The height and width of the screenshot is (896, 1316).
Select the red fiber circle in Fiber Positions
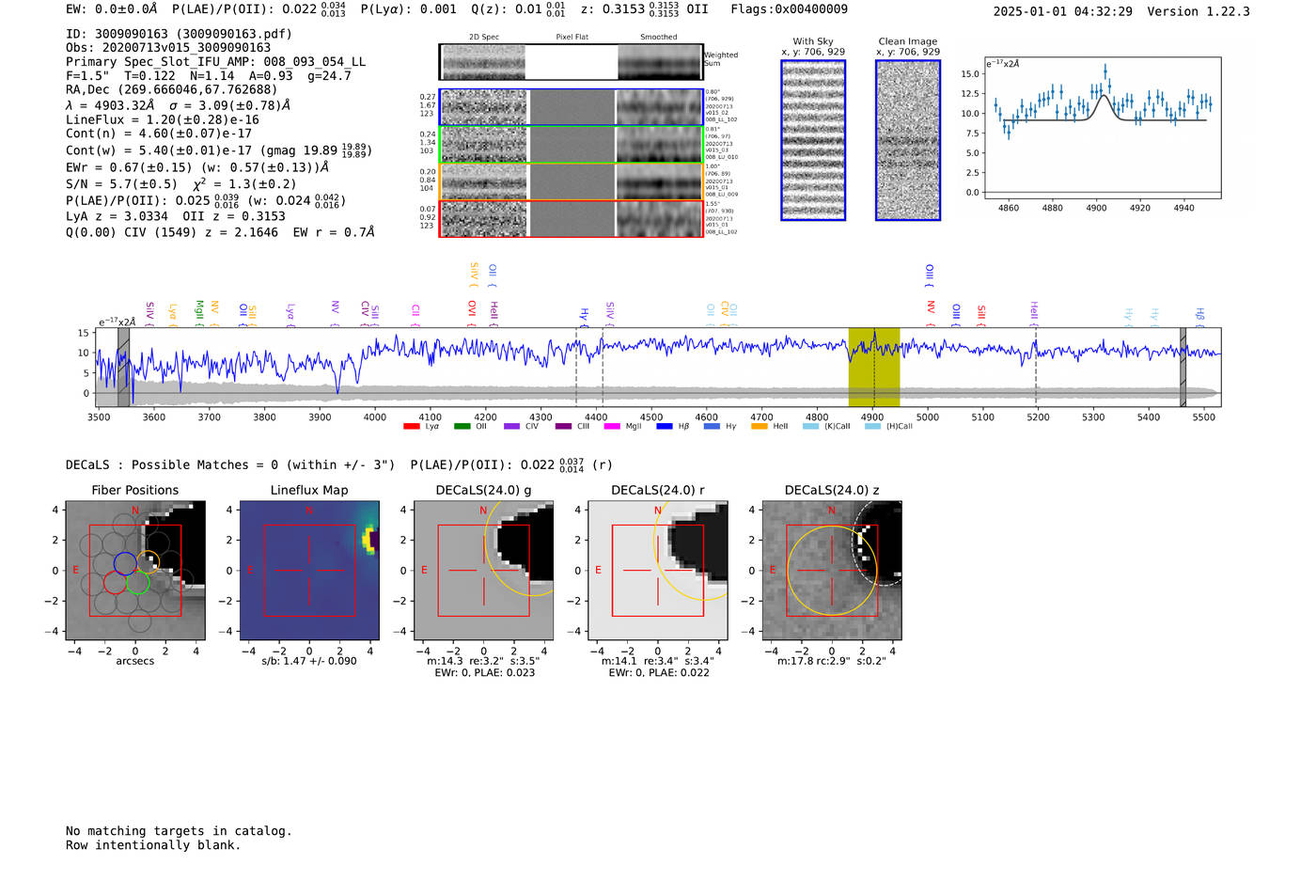[115, 583]
